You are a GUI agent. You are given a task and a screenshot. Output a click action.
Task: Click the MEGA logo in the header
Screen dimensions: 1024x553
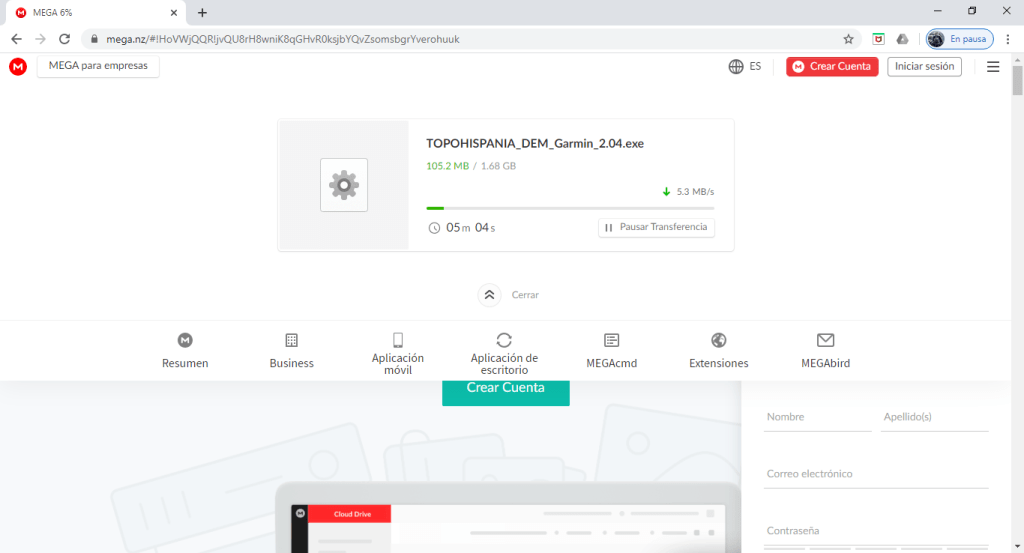[18, 67]
